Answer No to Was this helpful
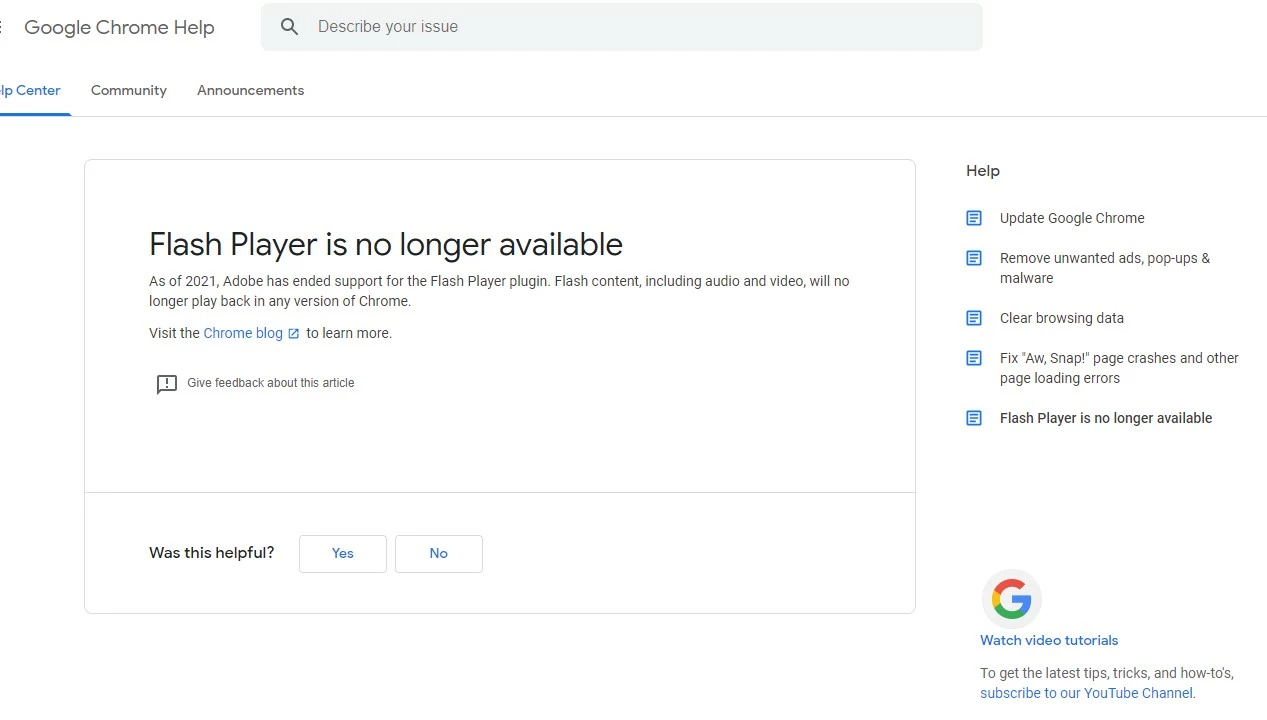The height and width of the screenshot is (720, 1267). click(x=439, y=554)
